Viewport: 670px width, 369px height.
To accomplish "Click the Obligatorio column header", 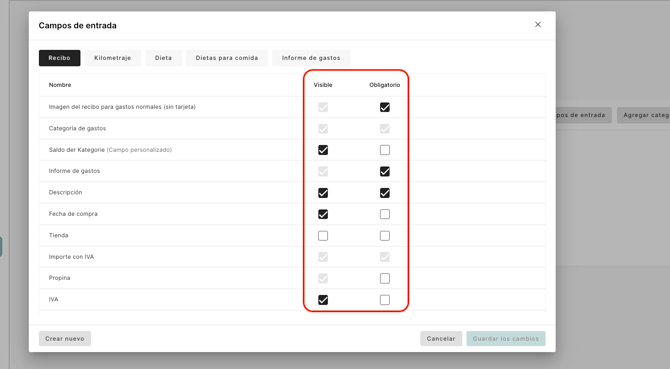I will (385, 85).
